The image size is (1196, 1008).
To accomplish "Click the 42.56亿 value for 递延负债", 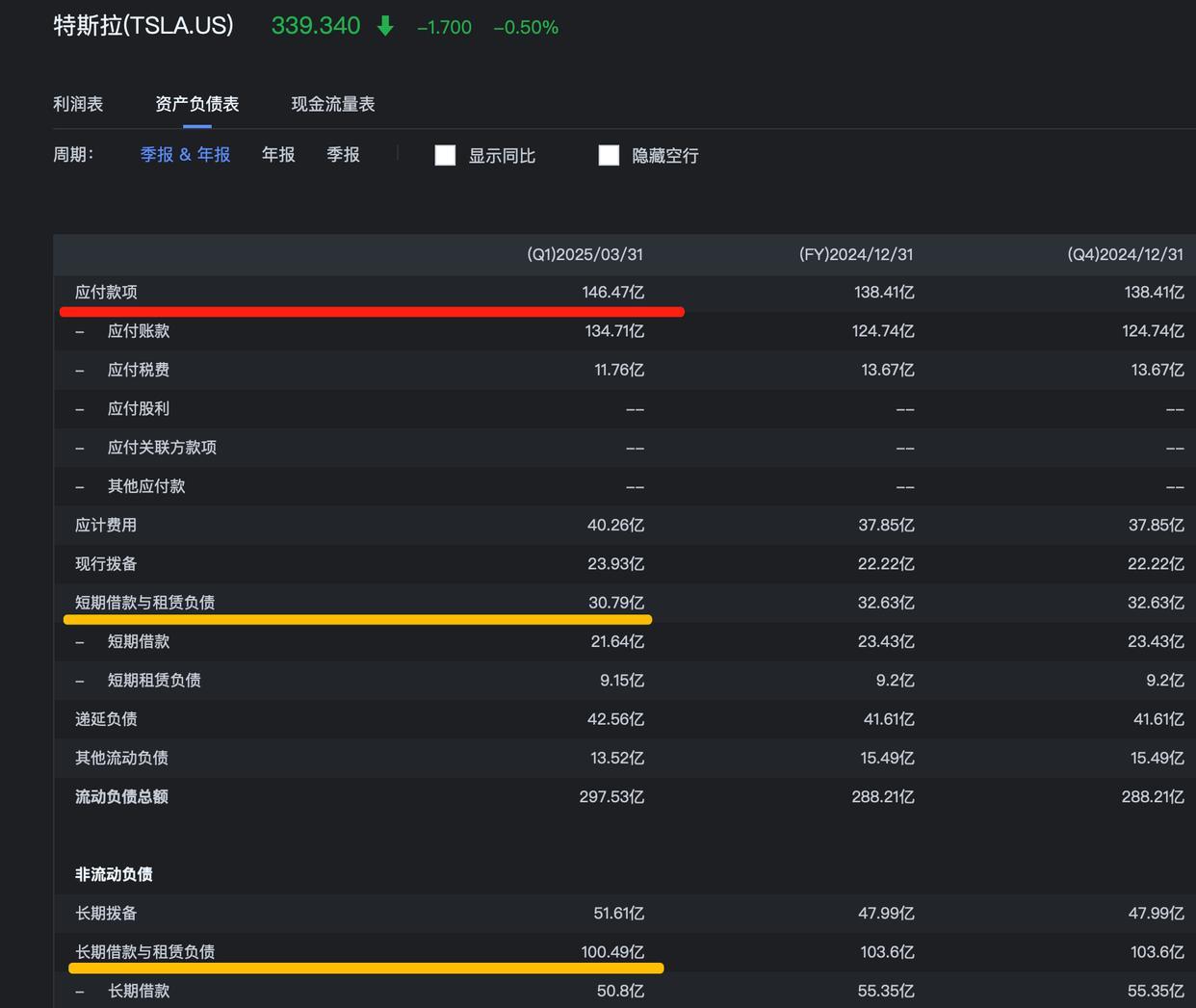I will coord(615,719).
